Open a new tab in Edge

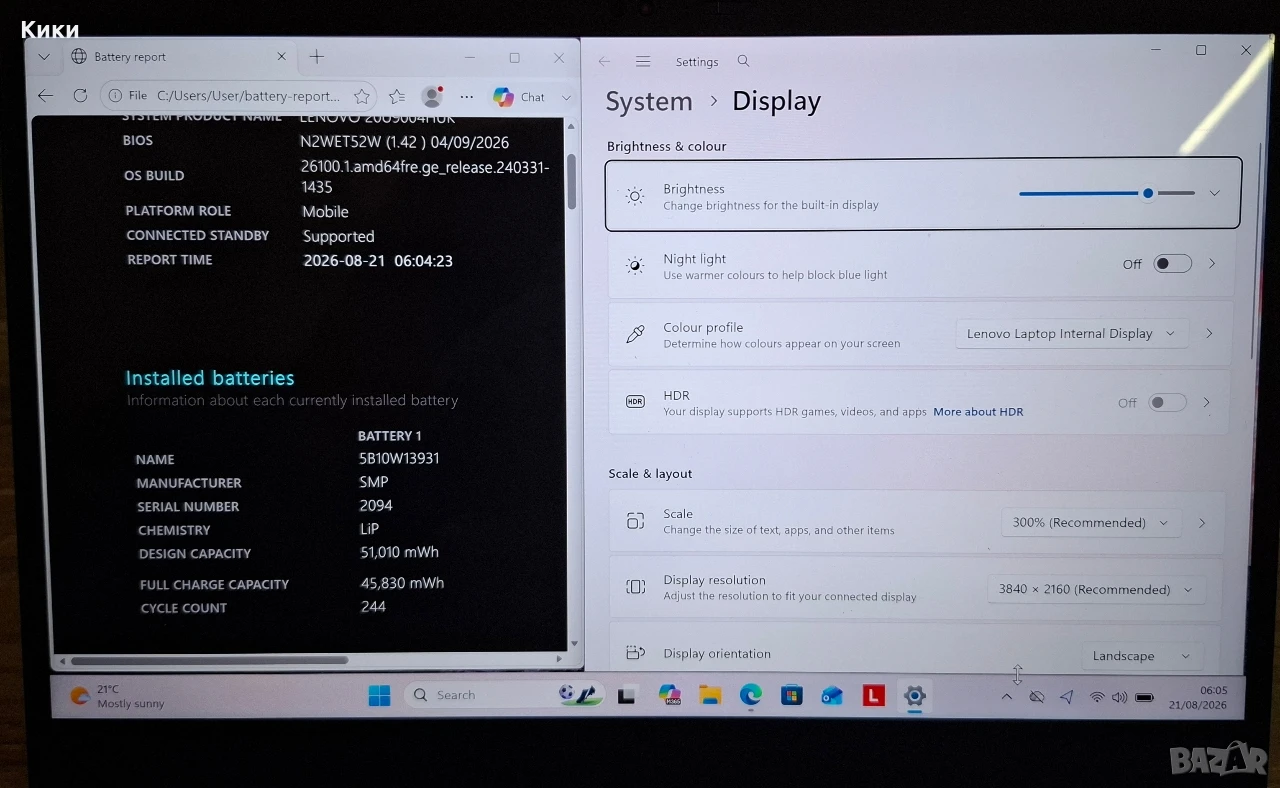[317, 57]
